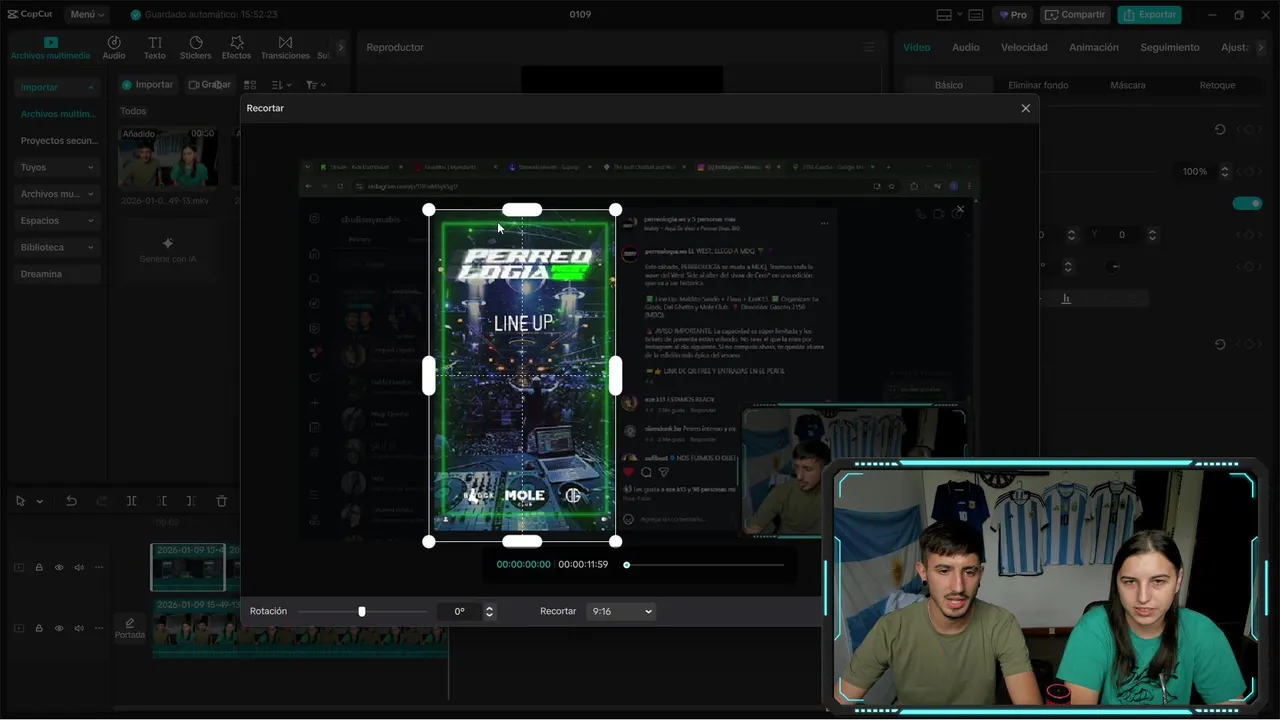1280x720 pixels.
Task: Expand the Tuyos sidebar section
Action: coord(59,167)
